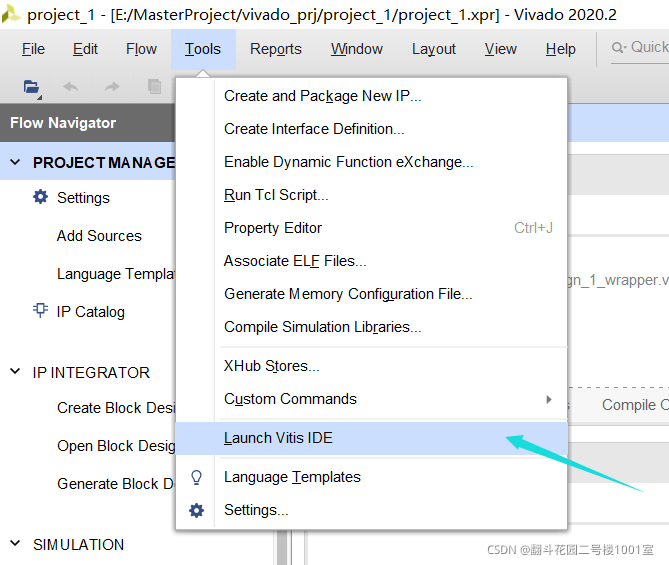
Task: Select the IP INTEGRATOR heading
Action: 91,373
